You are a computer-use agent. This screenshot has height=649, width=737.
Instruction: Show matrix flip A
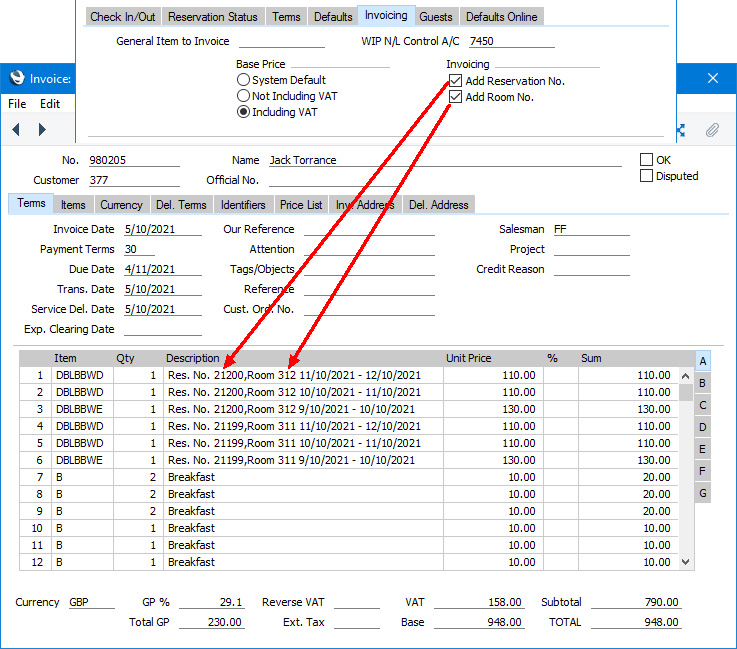(703, 361)
